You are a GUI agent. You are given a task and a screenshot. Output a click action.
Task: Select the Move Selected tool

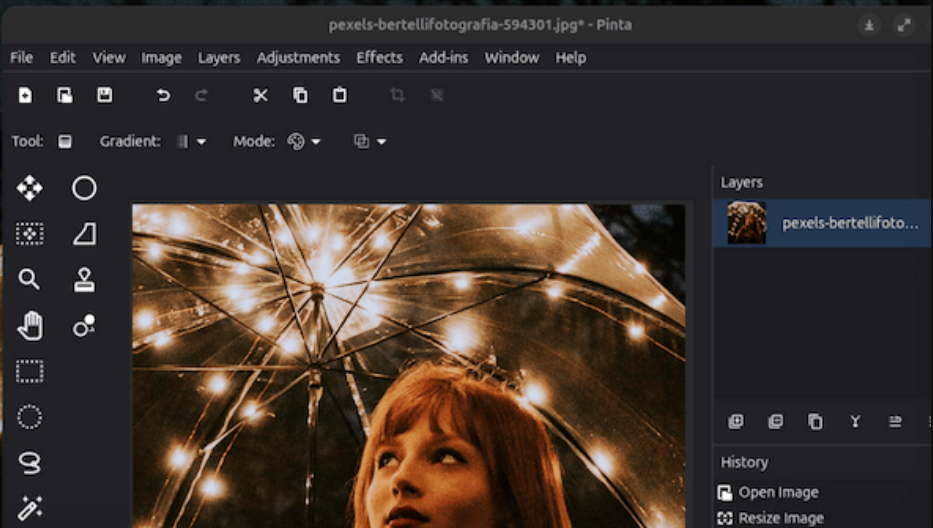[x=30, y=187]
